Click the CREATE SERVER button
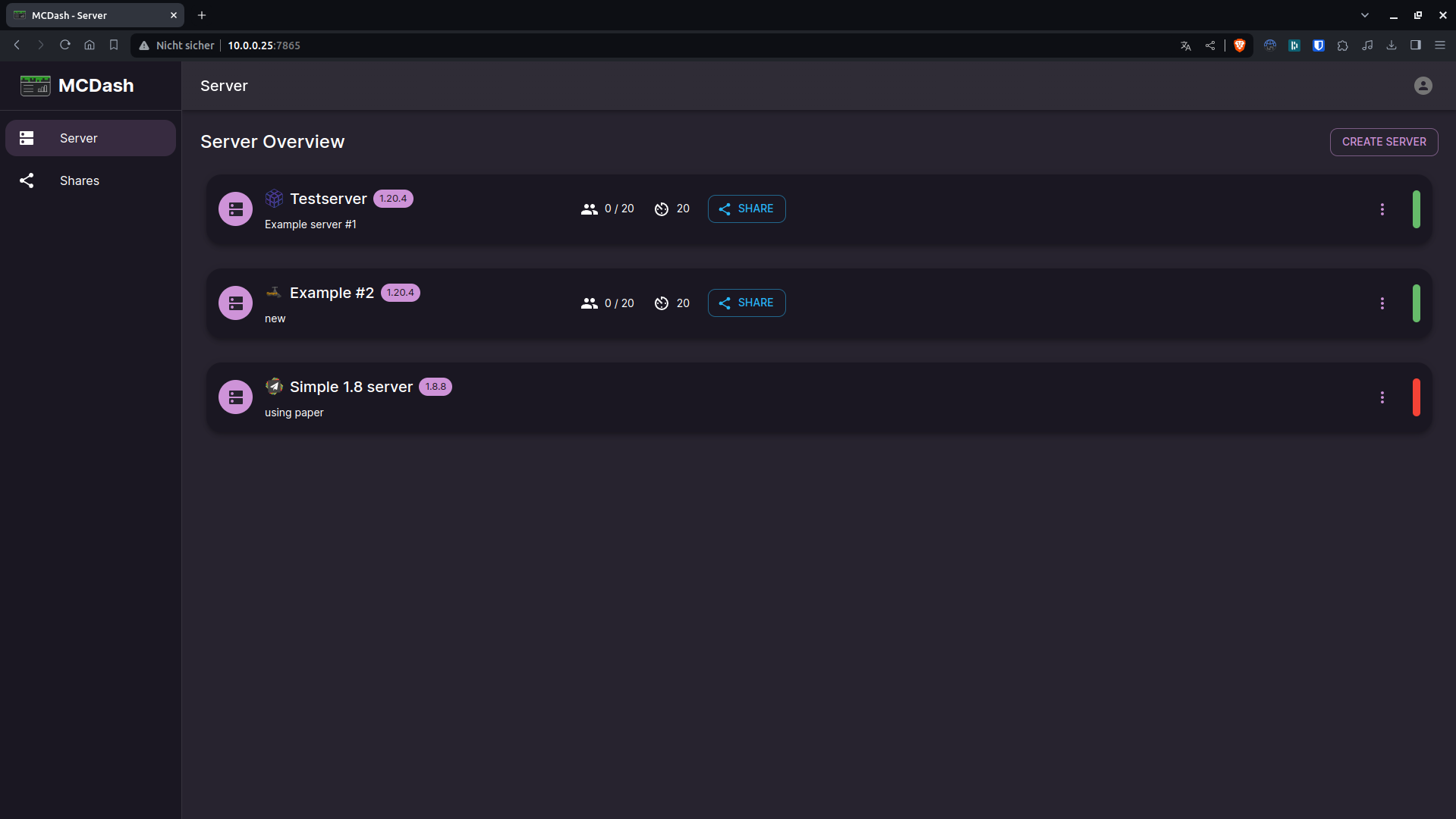1456x819 pixels. click(1383, 142)
